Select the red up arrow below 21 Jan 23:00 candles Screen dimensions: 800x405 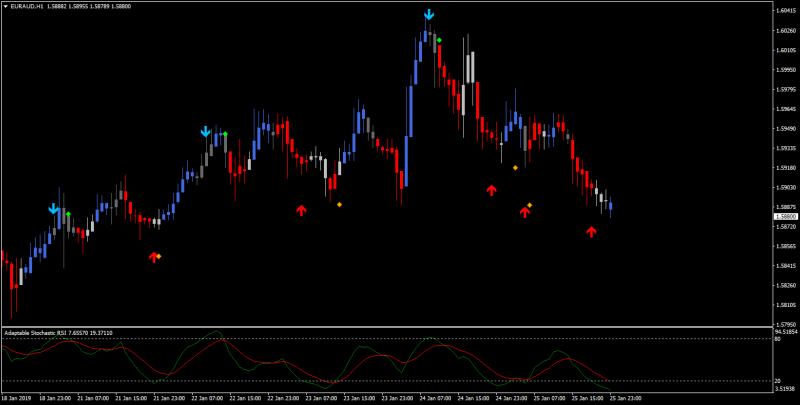(154, 257)
